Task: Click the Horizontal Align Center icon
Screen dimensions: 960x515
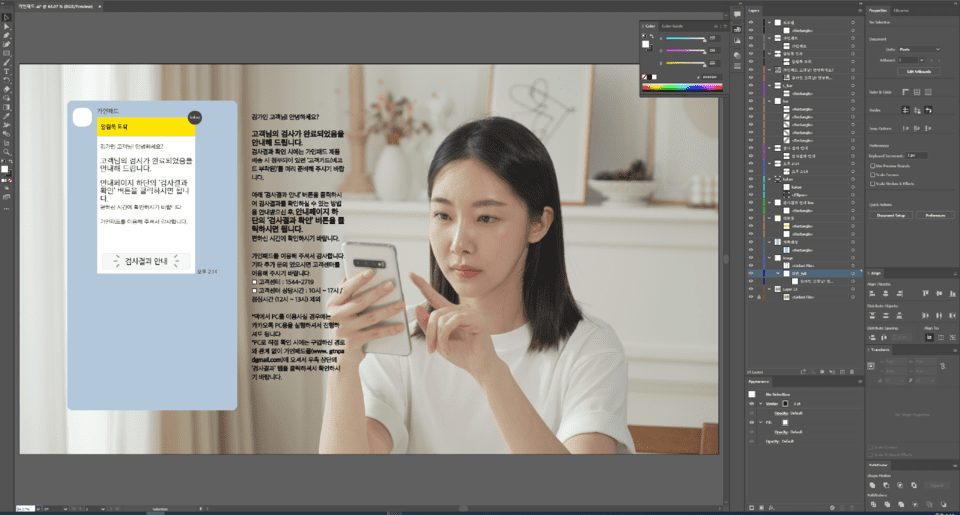Action: [885, 293]
